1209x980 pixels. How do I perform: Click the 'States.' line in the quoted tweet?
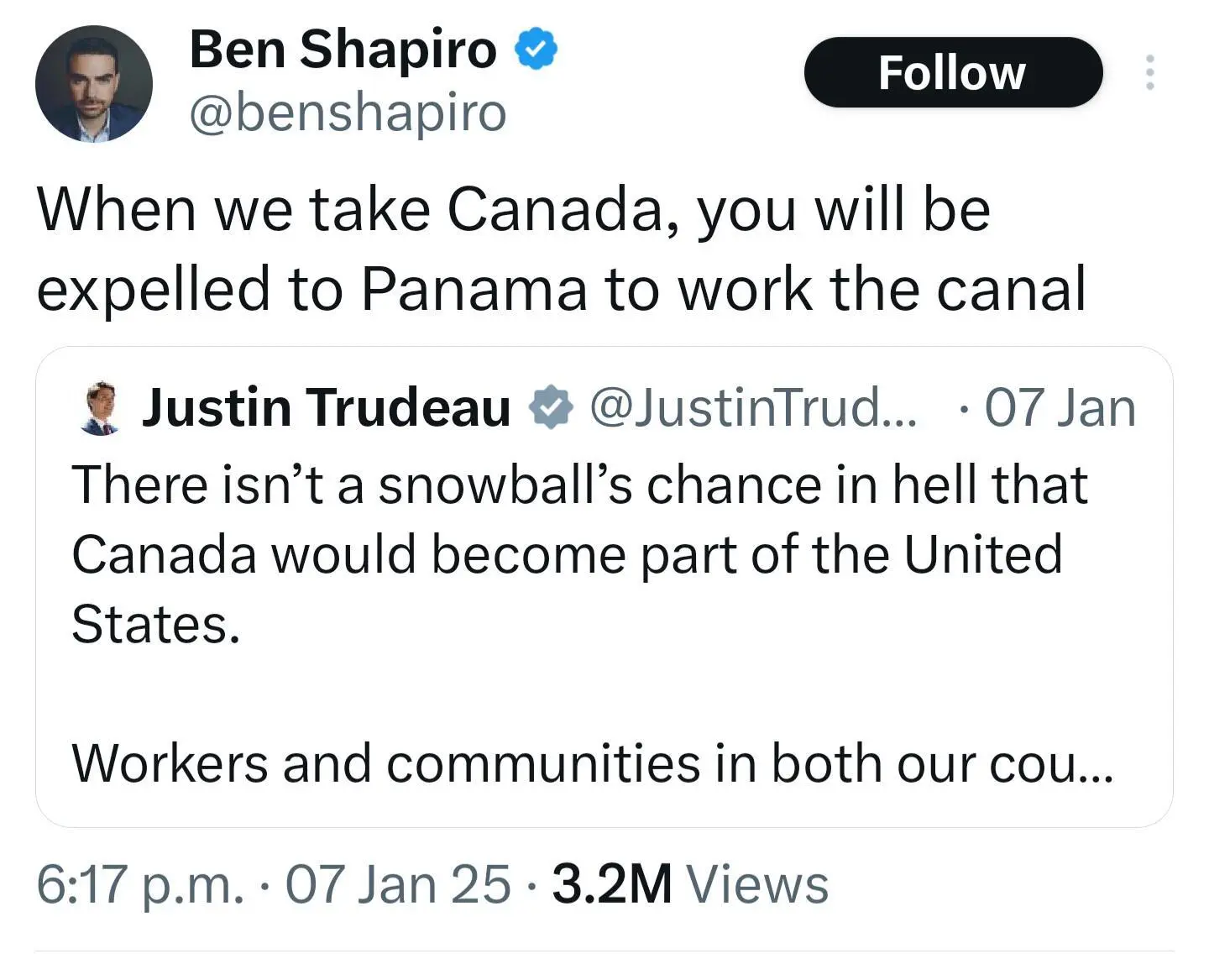point(156,625)
